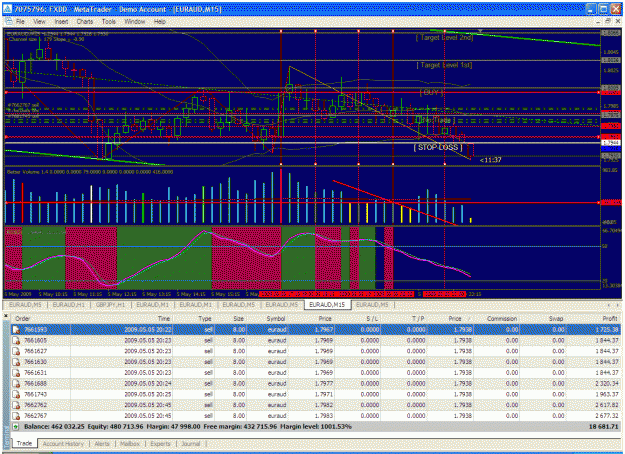Click the order icon for 7661627
Image resolution: width=625 pixels, height=454 pixels.
coord(16,351)
